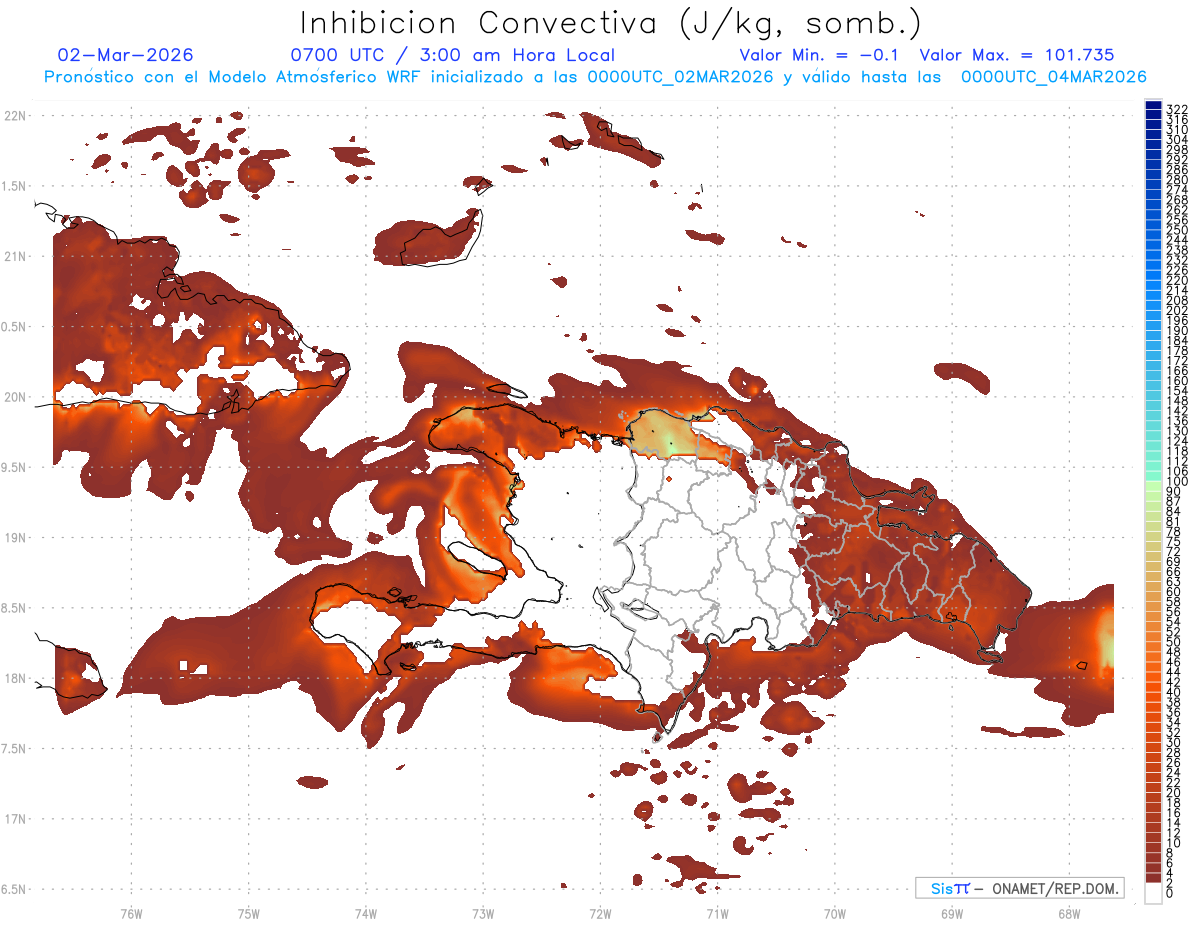
Task: Click the "72W" longitude axis label
Action: 600,913
